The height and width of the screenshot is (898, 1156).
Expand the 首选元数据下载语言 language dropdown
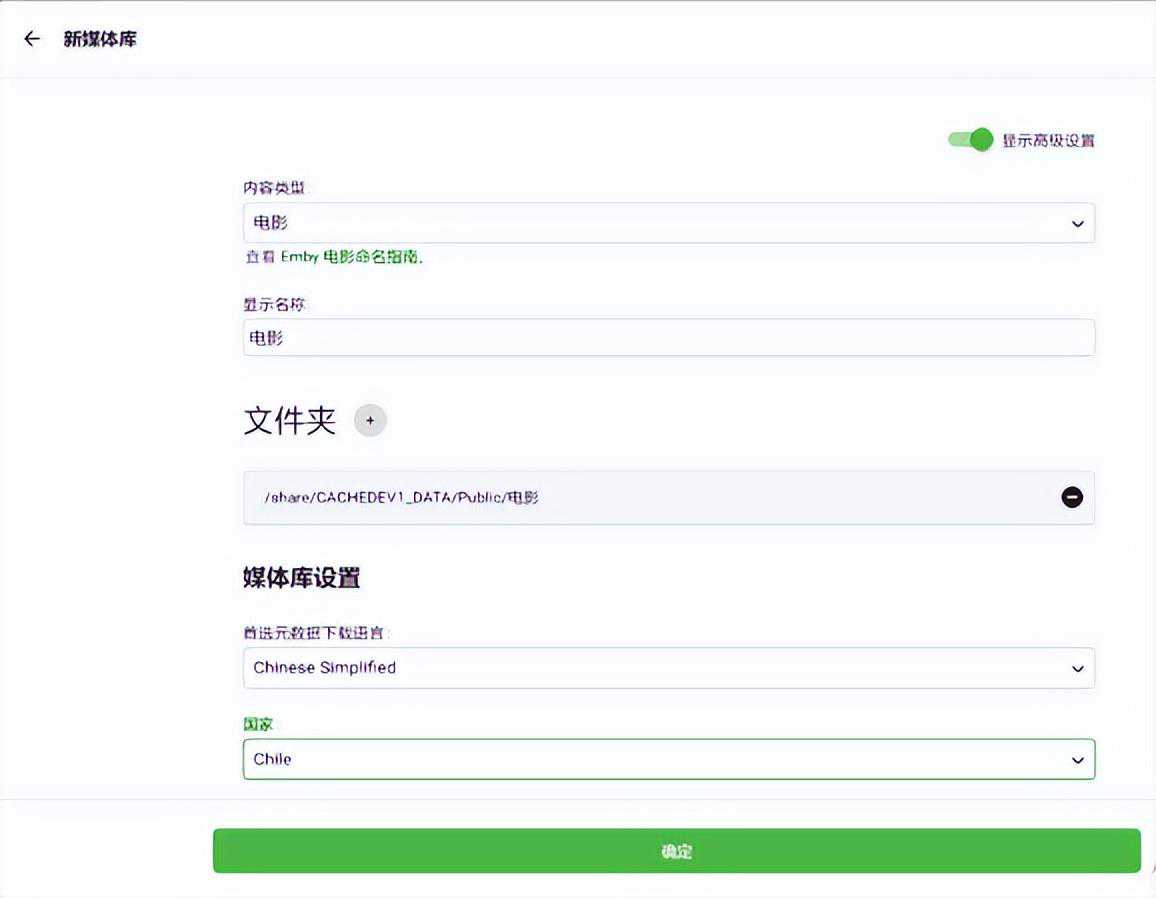(x=650, y=668)
